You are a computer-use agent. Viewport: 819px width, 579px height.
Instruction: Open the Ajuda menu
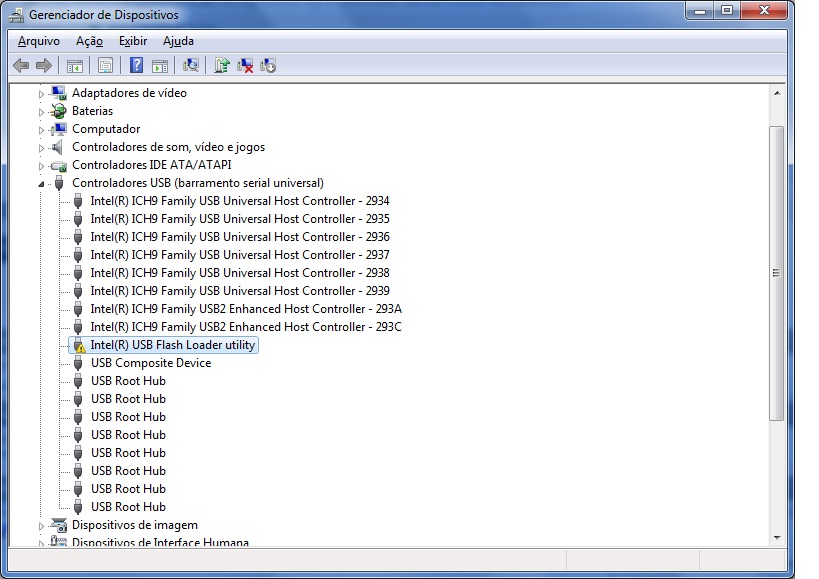coord(178,41)
